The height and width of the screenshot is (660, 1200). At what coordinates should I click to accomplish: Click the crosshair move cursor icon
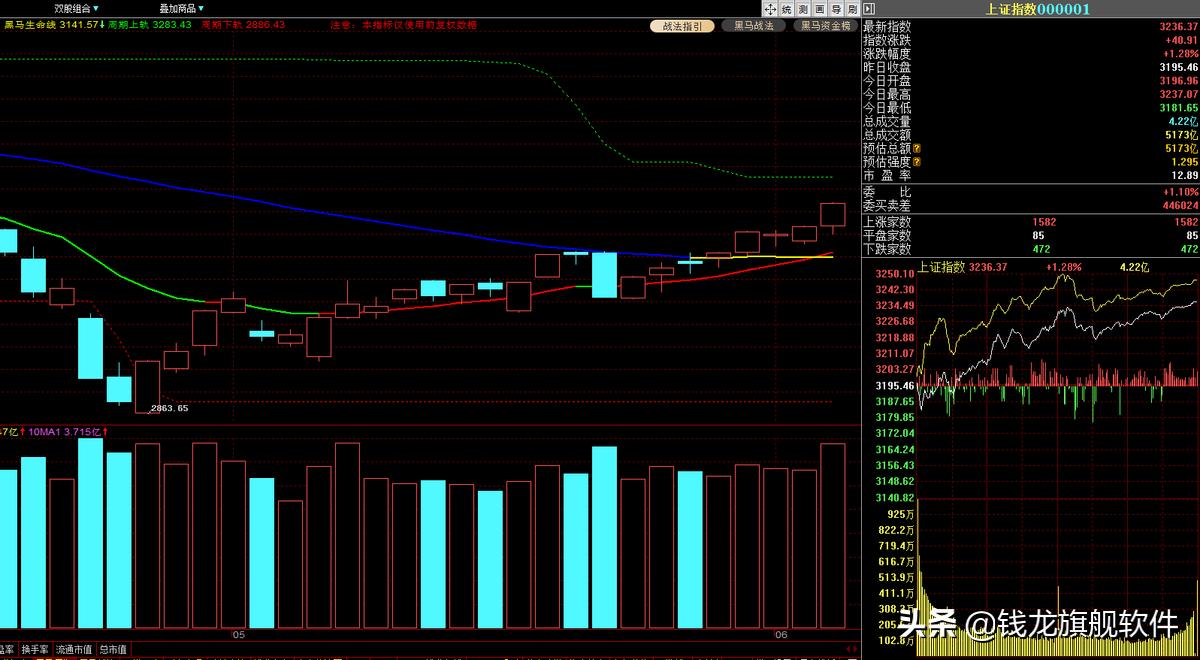pyautogui.click(x=770, y=9)
